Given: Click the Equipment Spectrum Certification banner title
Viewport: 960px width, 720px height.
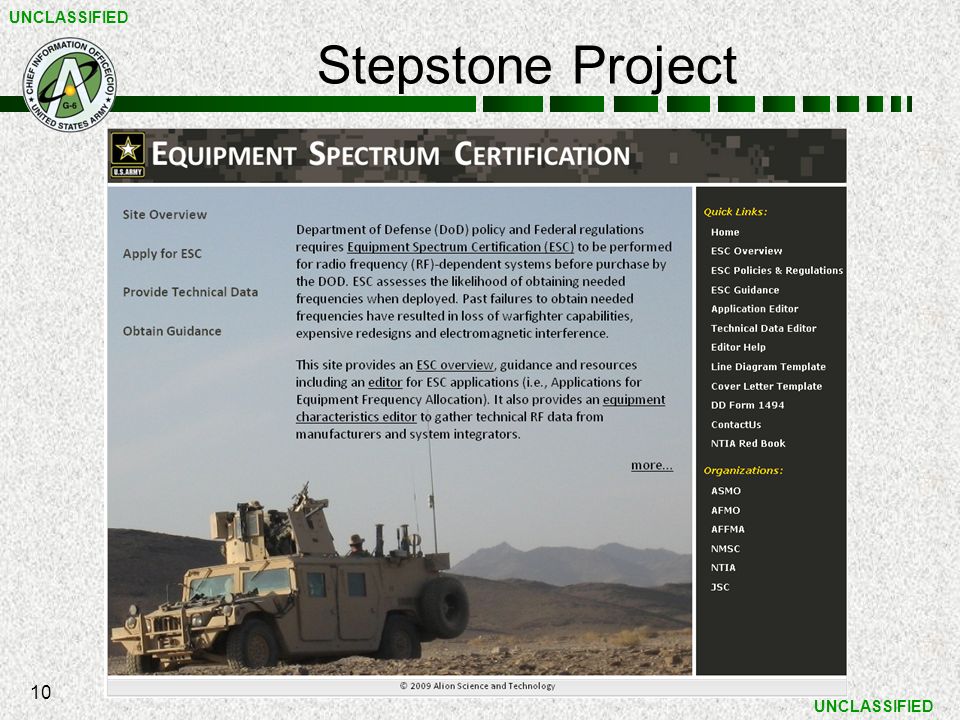Looking at the screenshot, I should click(391, 154).
